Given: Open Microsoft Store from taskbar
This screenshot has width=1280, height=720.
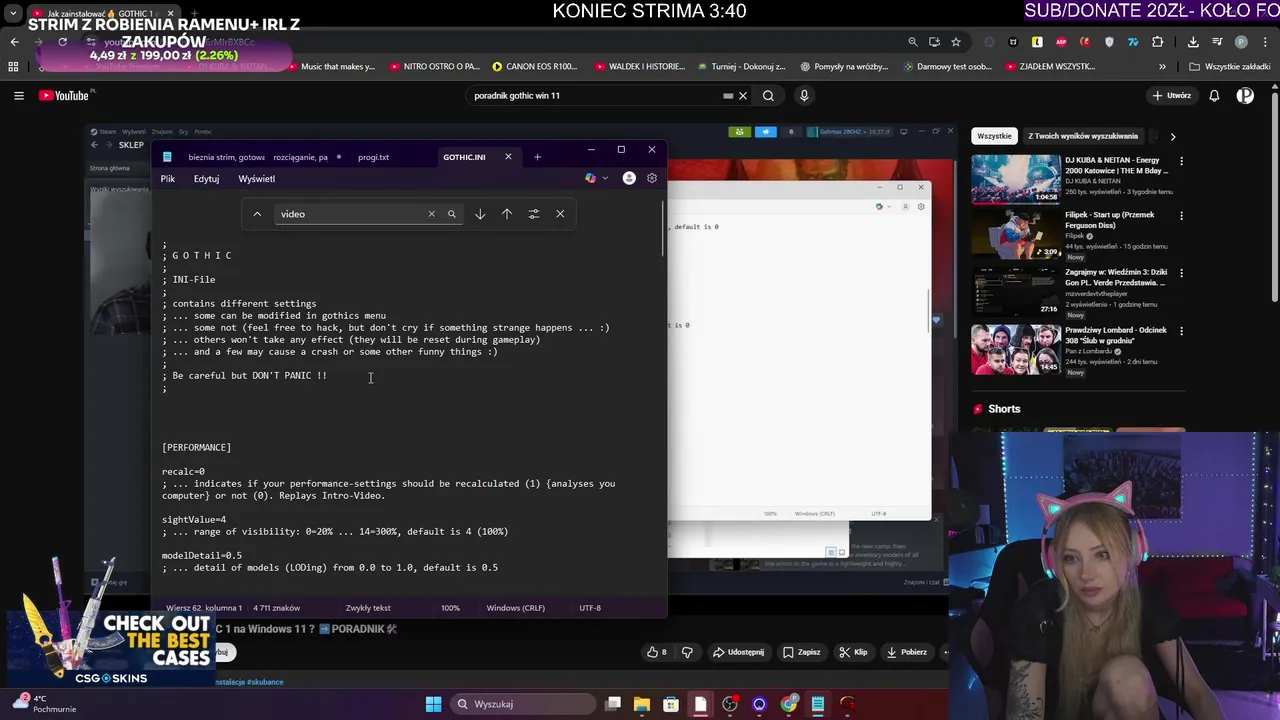Looking at the screenshot, I should 671,704.
